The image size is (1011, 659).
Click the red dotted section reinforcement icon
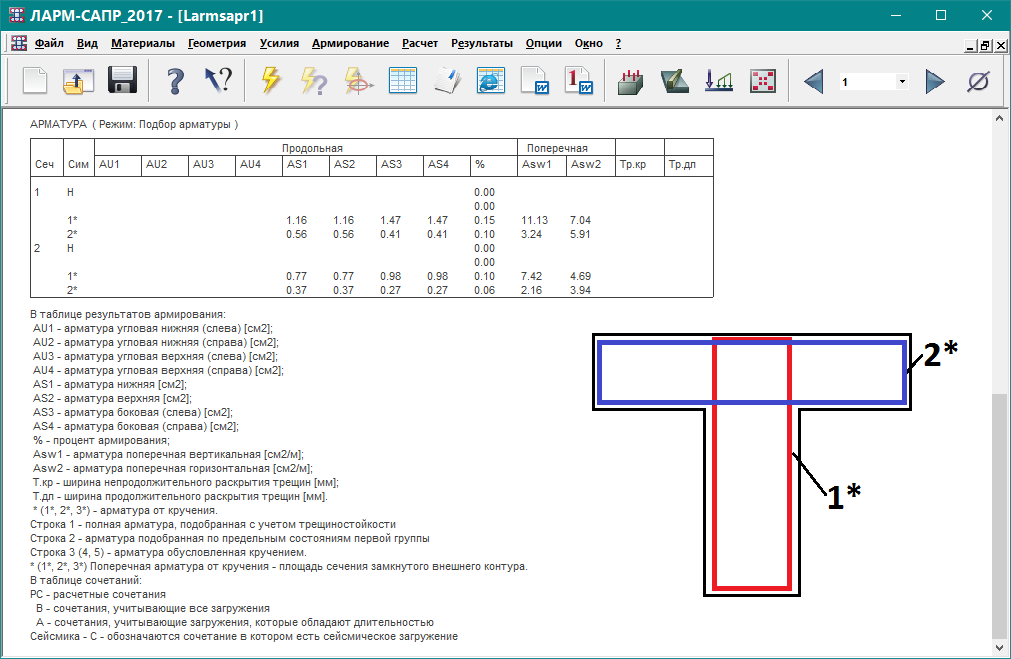pos(763,81)
